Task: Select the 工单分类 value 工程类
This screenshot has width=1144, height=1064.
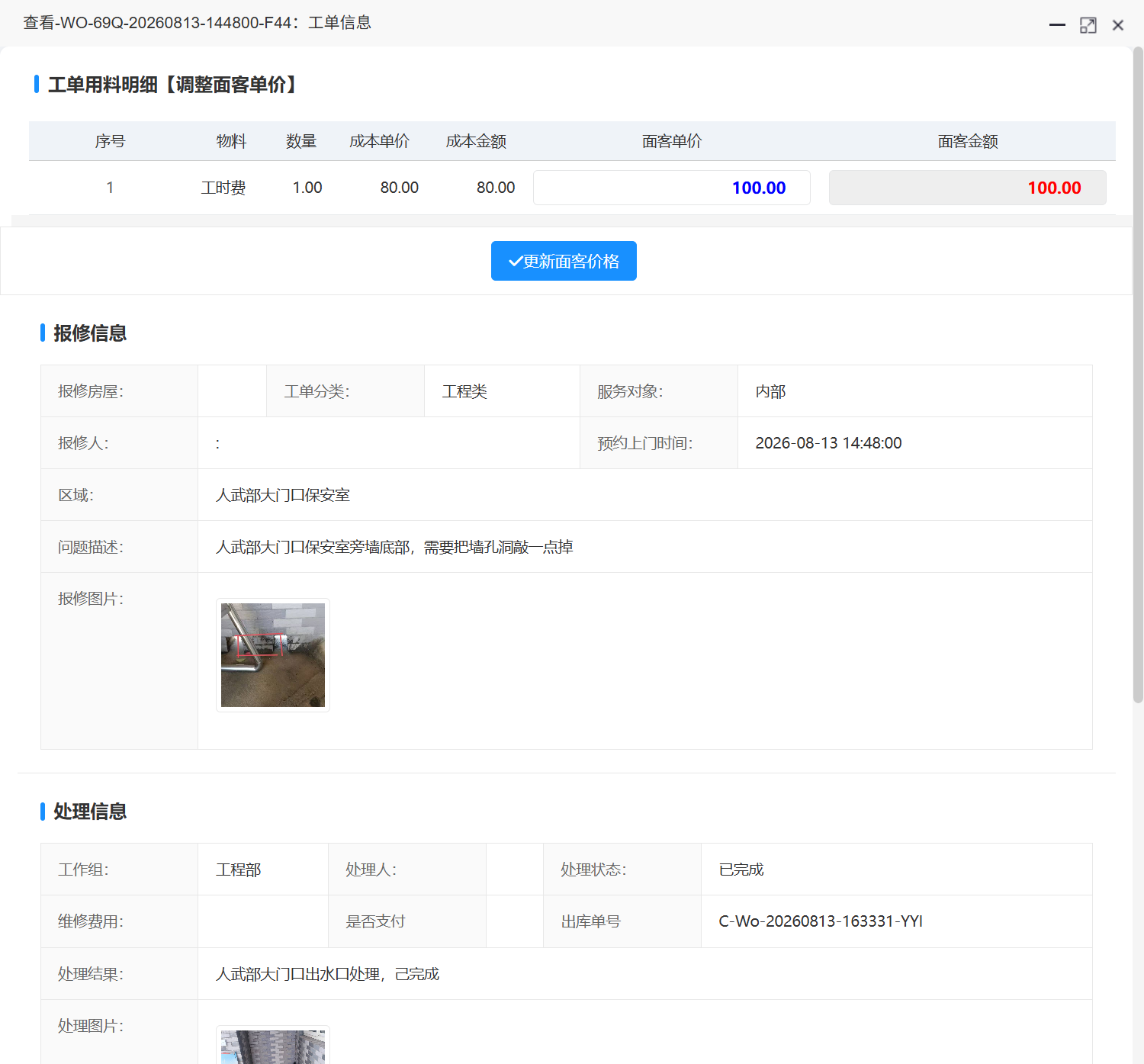Action: pos(464,391)
